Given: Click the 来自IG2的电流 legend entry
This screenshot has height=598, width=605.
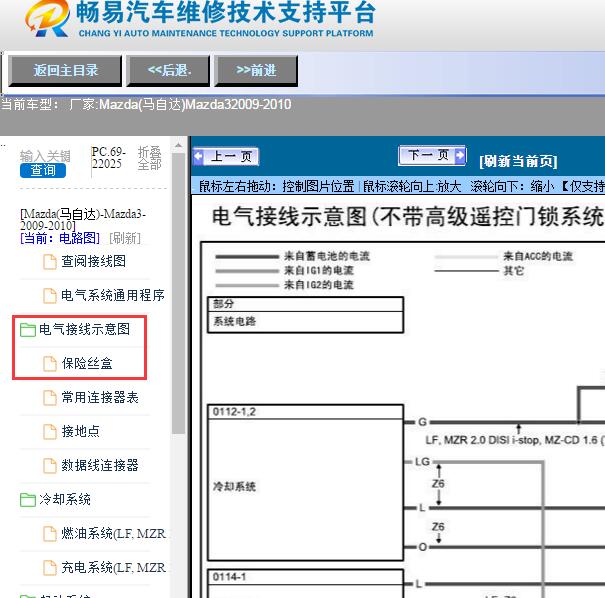Looking at the screenshot, I should (x=319, y=285).
